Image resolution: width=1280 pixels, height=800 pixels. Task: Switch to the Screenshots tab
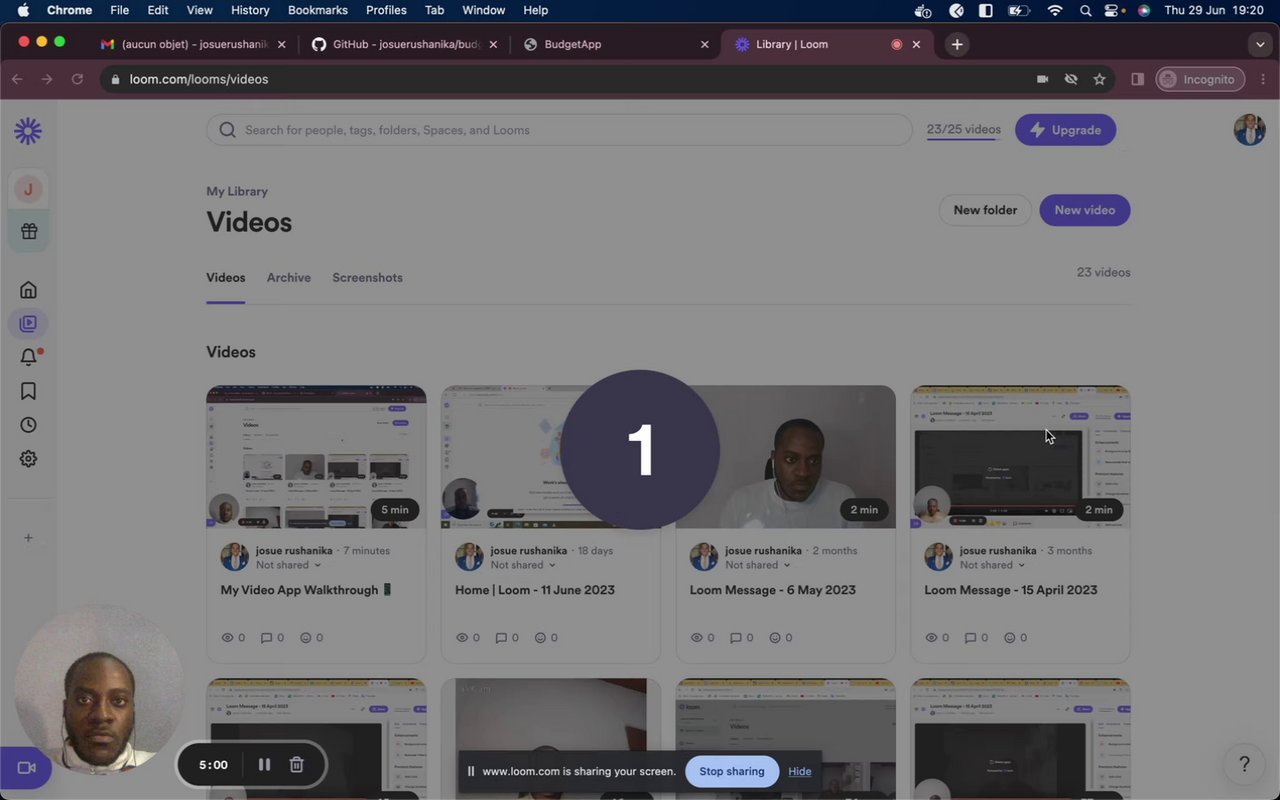coord(368,278)
